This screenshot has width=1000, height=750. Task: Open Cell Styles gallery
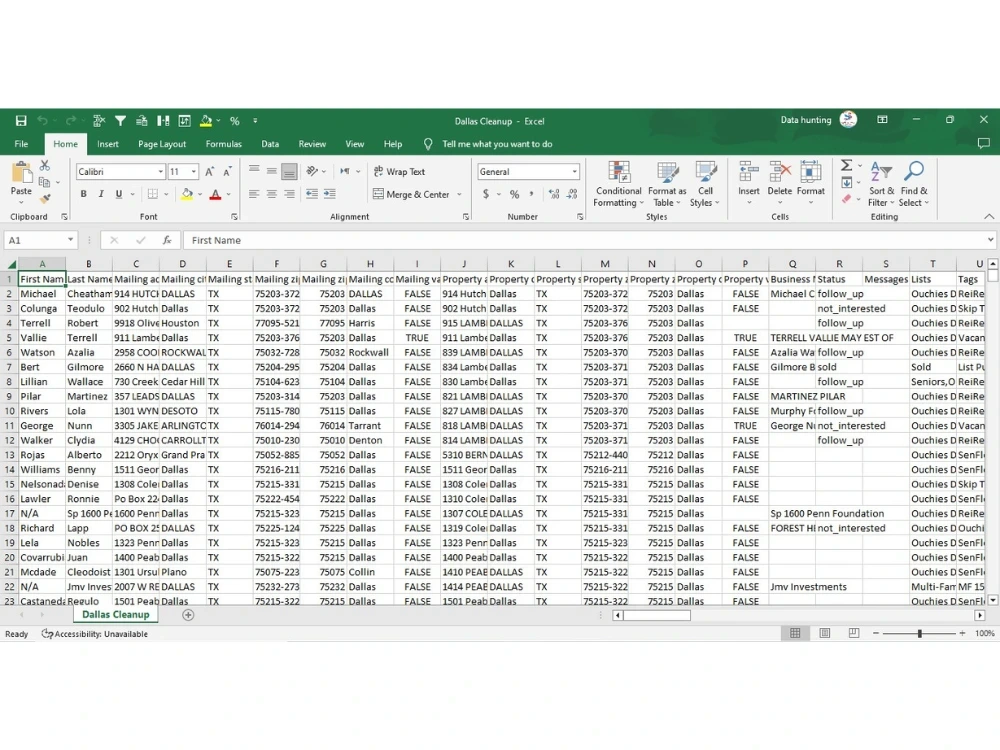(705, 184)
